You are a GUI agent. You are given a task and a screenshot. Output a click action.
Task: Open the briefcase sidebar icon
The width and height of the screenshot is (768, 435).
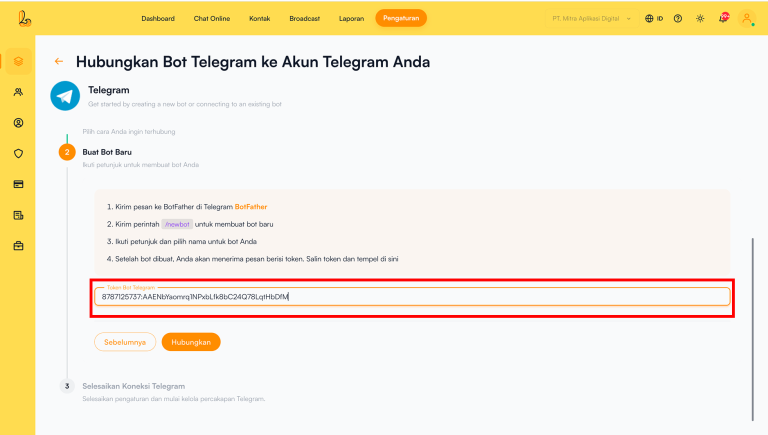coord(18,246)
